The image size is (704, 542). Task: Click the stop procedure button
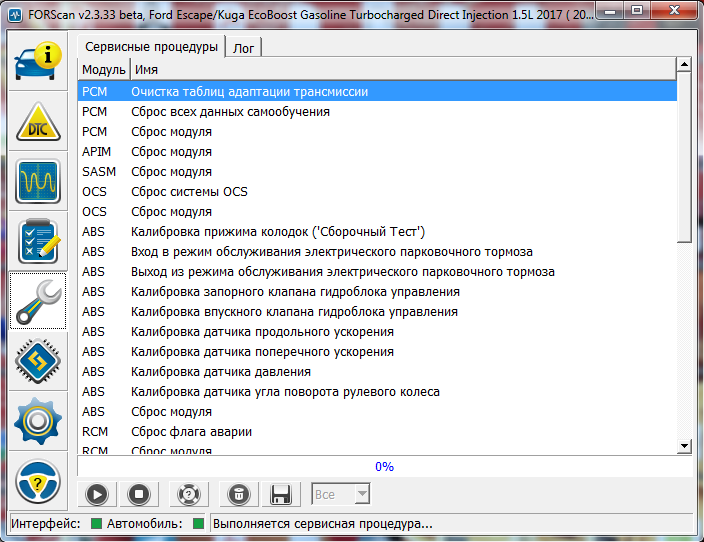click(x=139, y=494)
